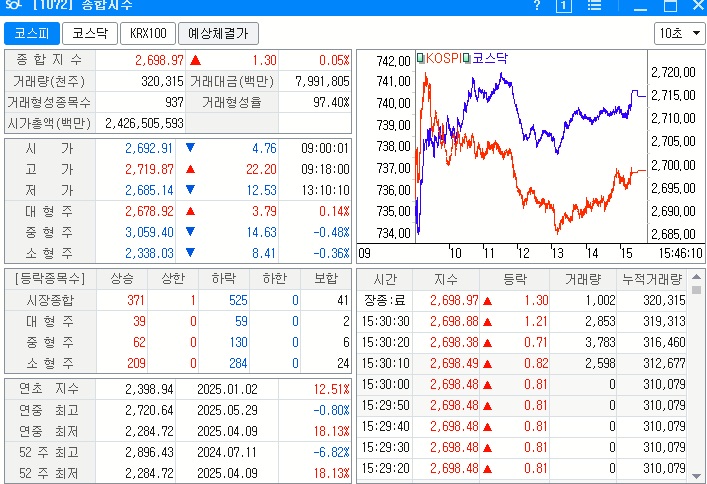Click 52주 최고 value 2,896.43
The height and width of the screenshot is (484, 707).
click(149, 452)
